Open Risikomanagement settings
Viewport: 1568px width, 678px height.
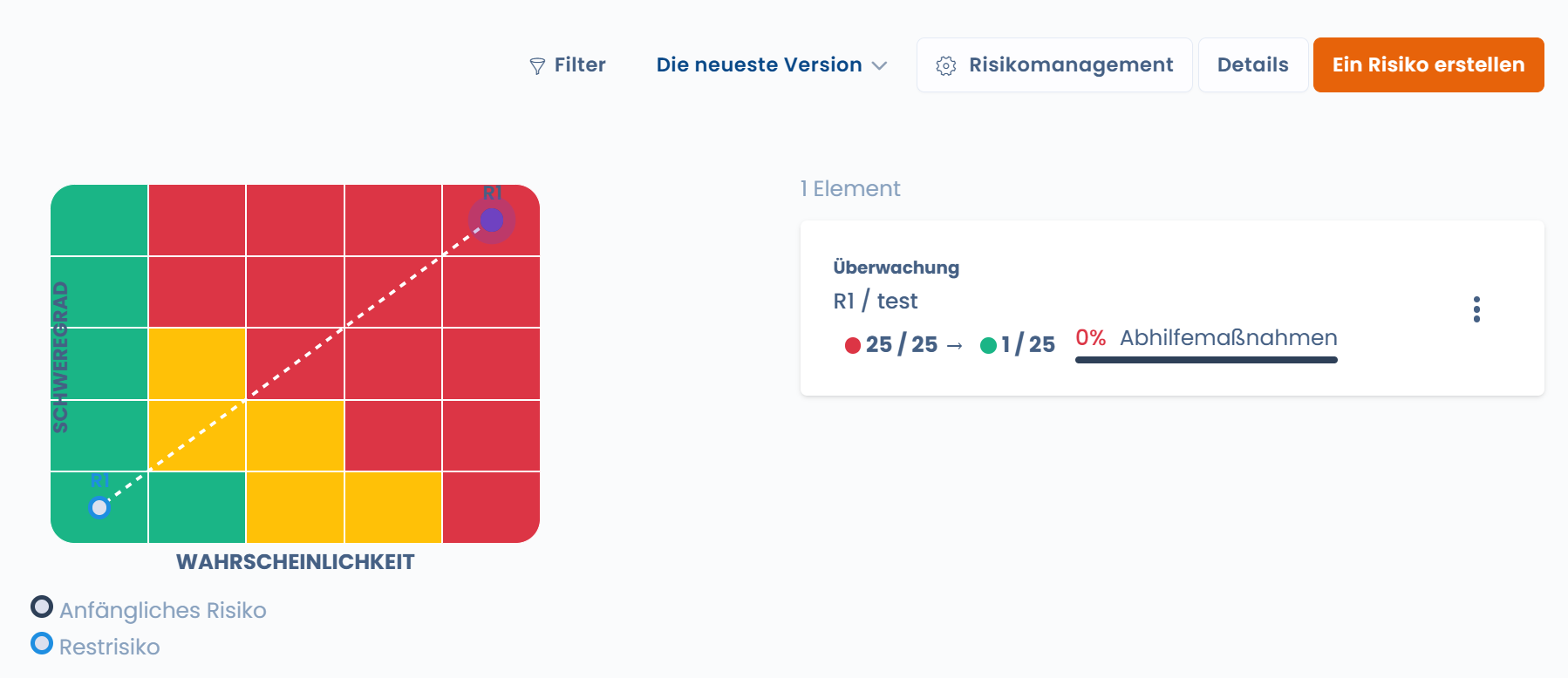[x=1054, y=64]
